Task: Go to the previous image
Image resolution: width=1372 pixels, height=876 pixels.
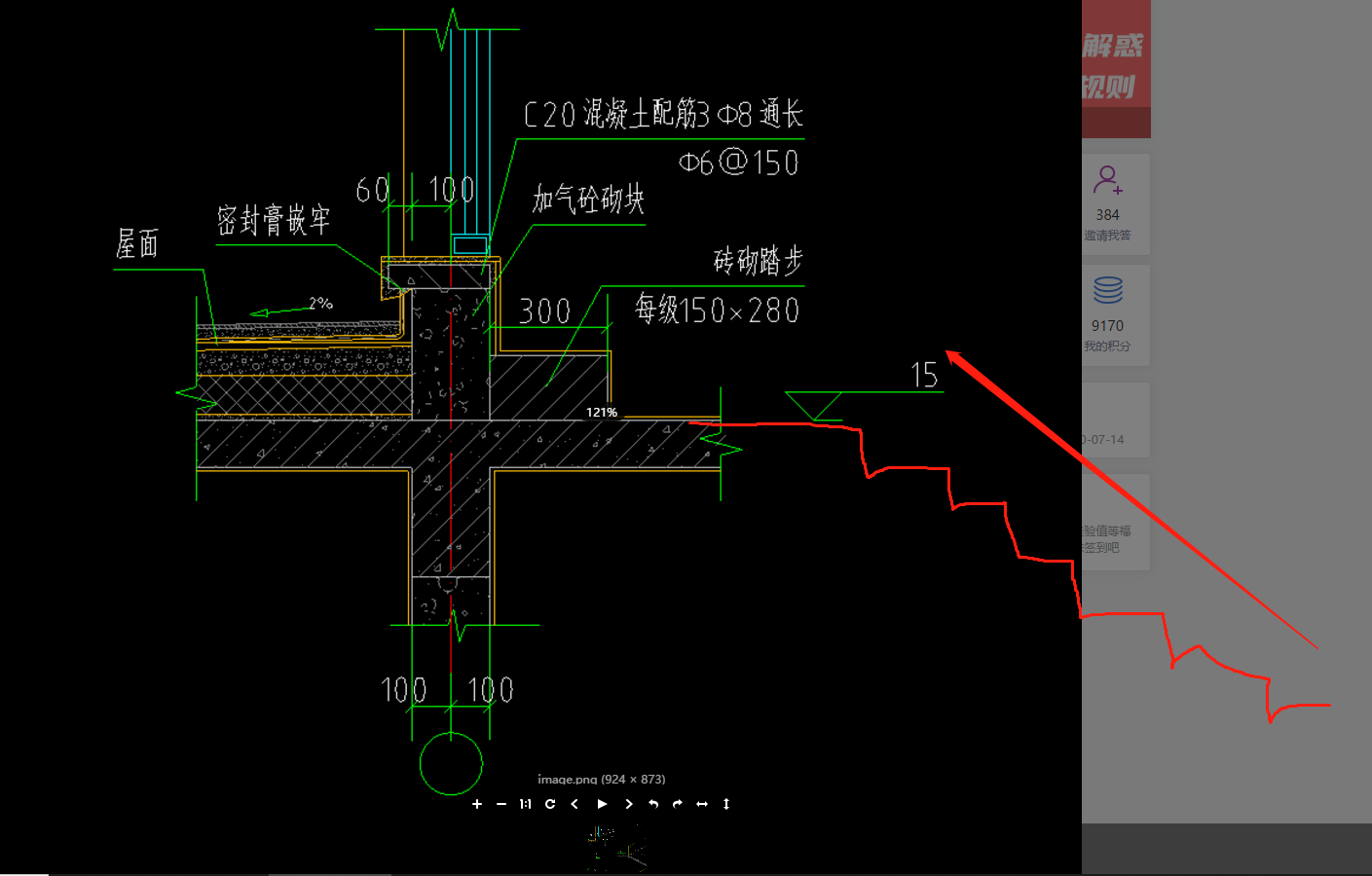Action: pos(575,804)
